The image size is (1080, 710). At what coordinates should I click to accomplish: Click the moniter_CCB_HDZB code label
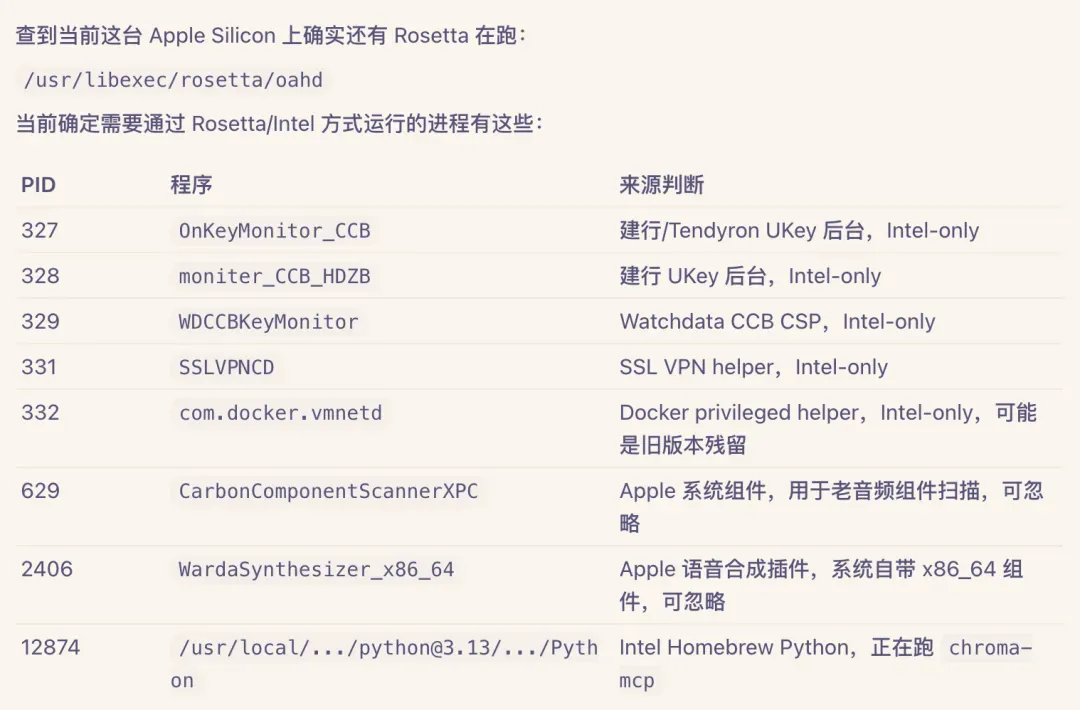[275, 276]
